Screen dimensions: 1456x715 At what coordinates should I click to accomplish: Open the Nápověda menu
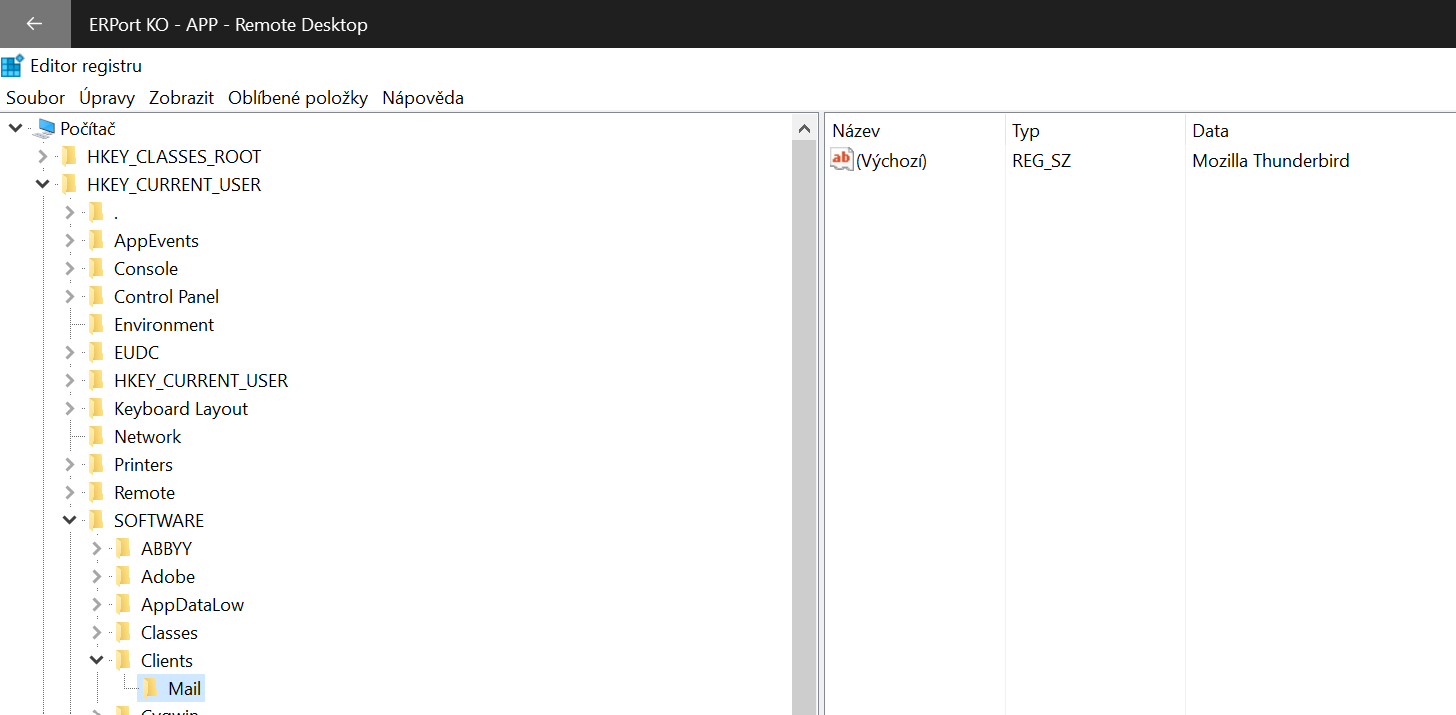click(x=423, y=98)
